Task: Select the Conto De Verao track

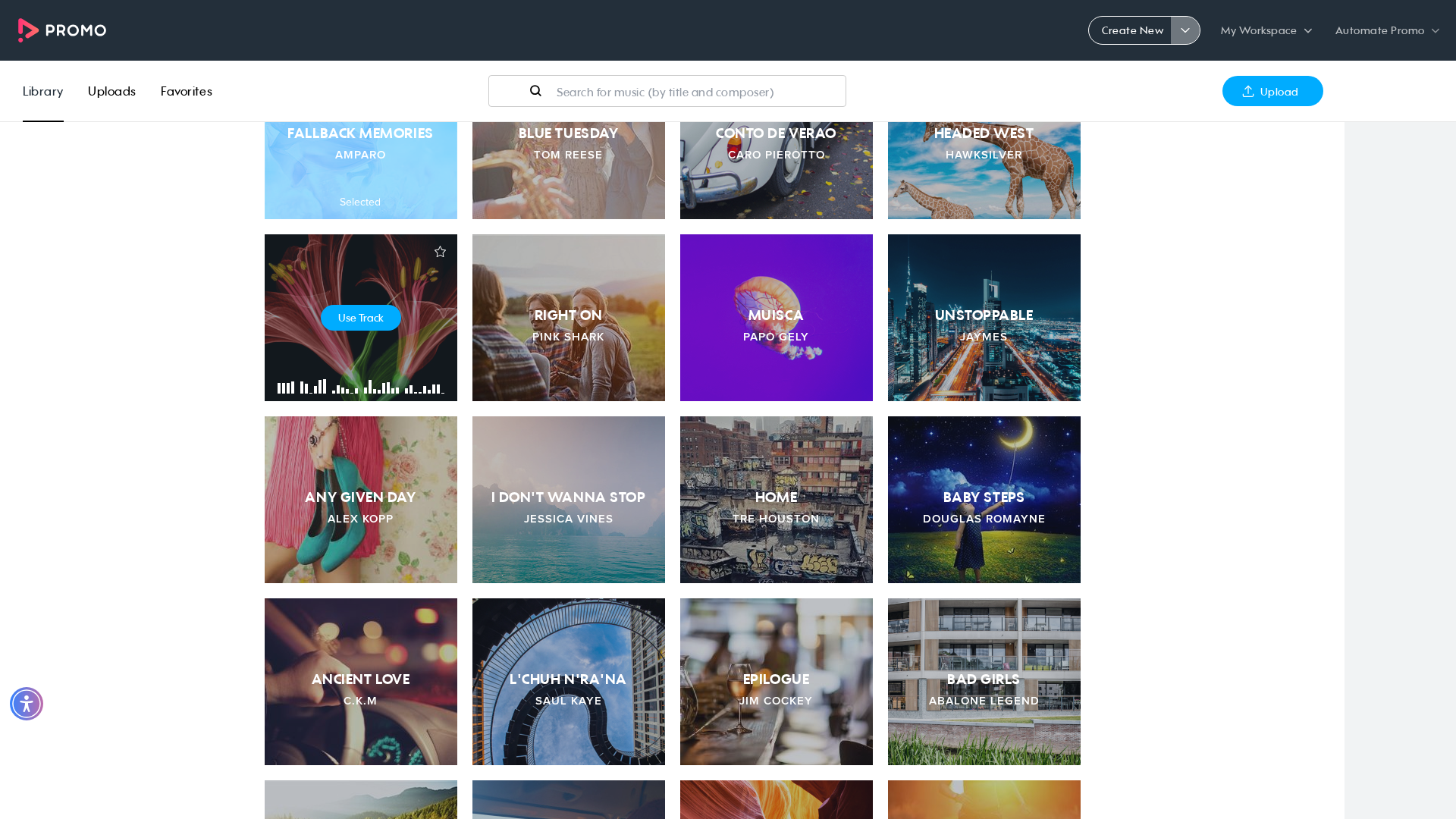Action: click(777, 171)
